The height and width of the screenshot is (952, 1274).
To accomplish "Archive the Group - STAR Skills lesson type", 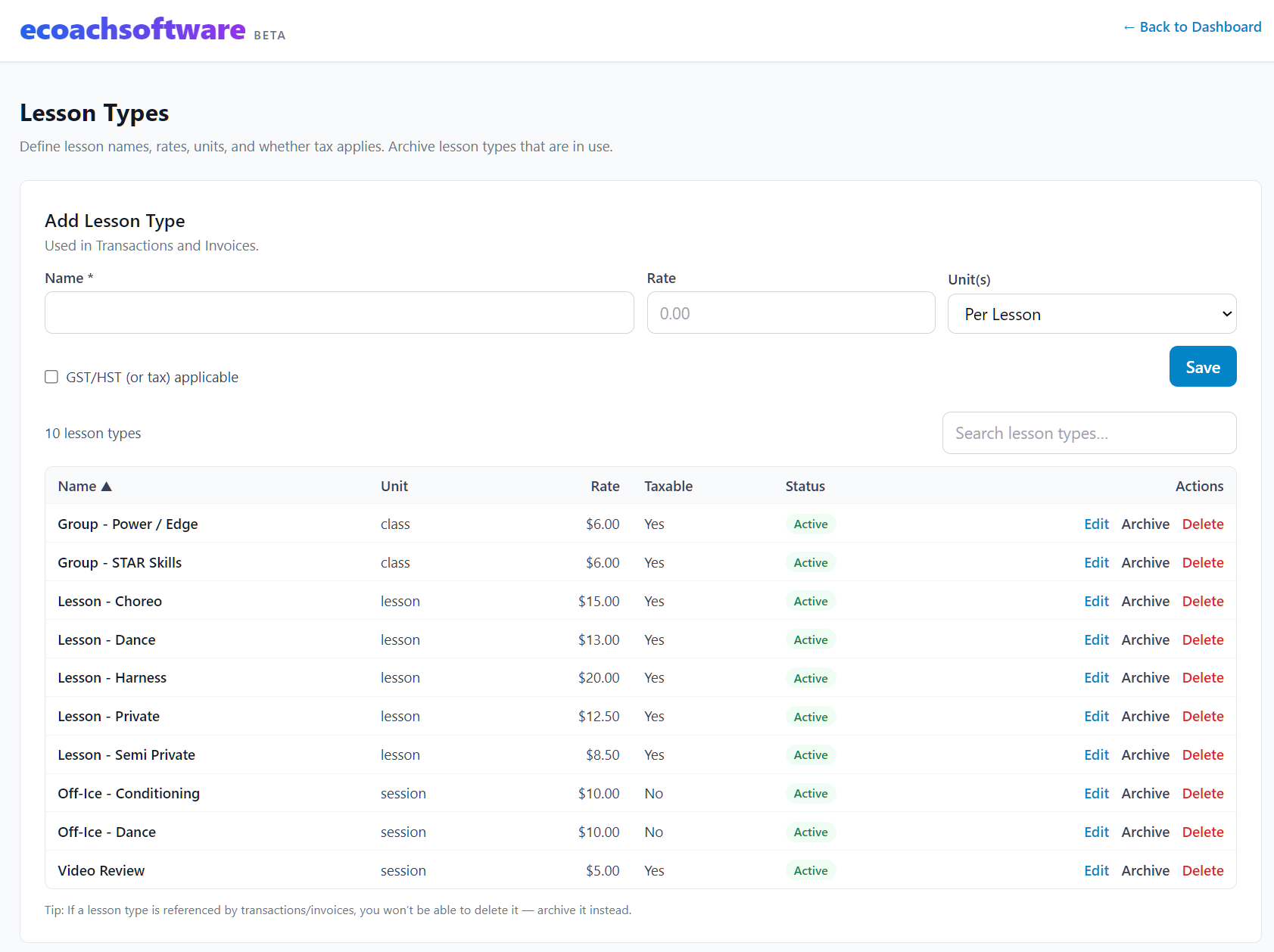I will pyautogui.click(x=1145, y=563).
